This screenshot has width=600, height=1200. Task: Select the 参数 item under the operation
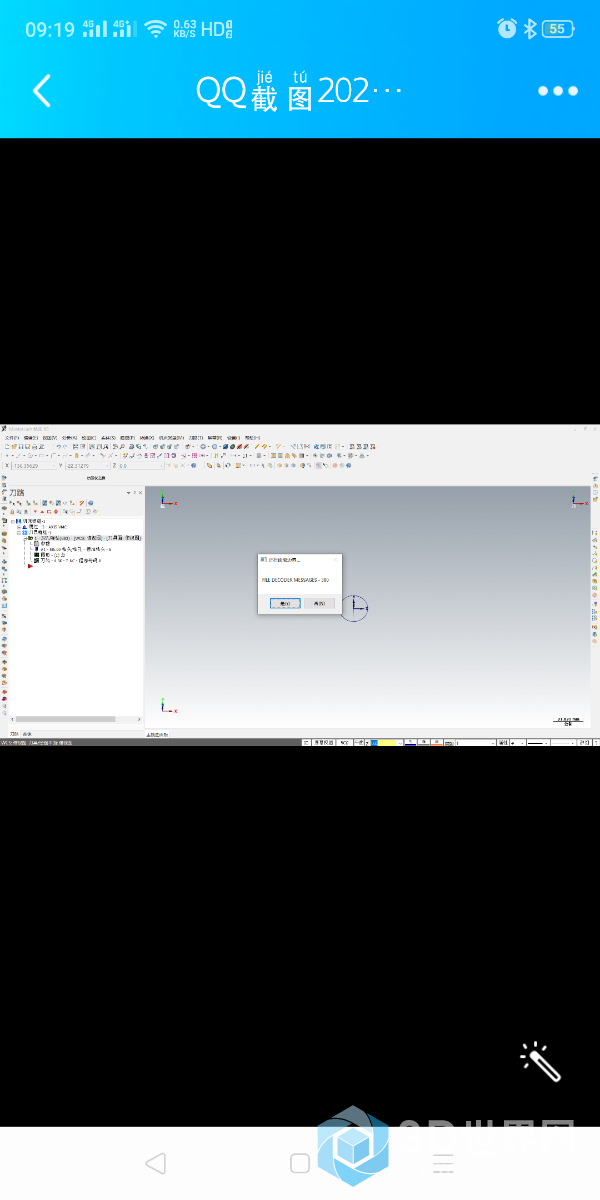(43, 543)
